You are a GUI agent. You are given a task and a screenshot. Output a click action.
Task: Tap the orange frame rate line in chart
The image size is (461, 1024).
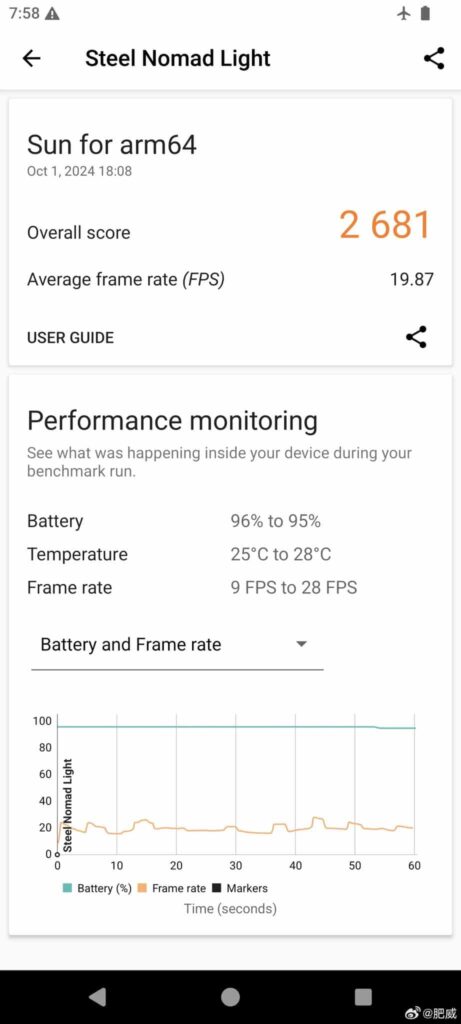click(x=235, y=829)
